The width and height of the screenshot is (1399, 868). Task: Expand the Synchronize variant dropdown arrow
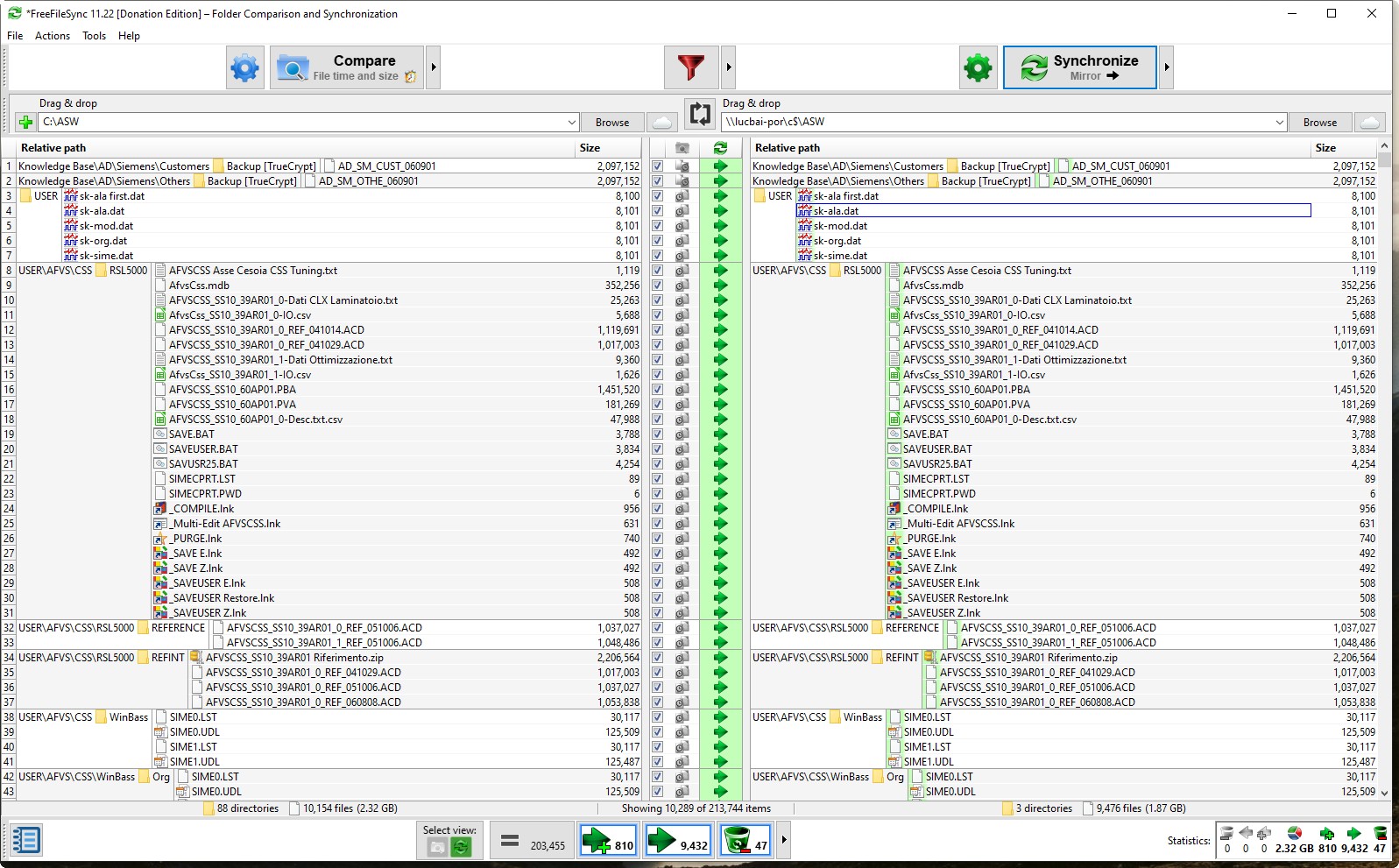(1166, 67)
